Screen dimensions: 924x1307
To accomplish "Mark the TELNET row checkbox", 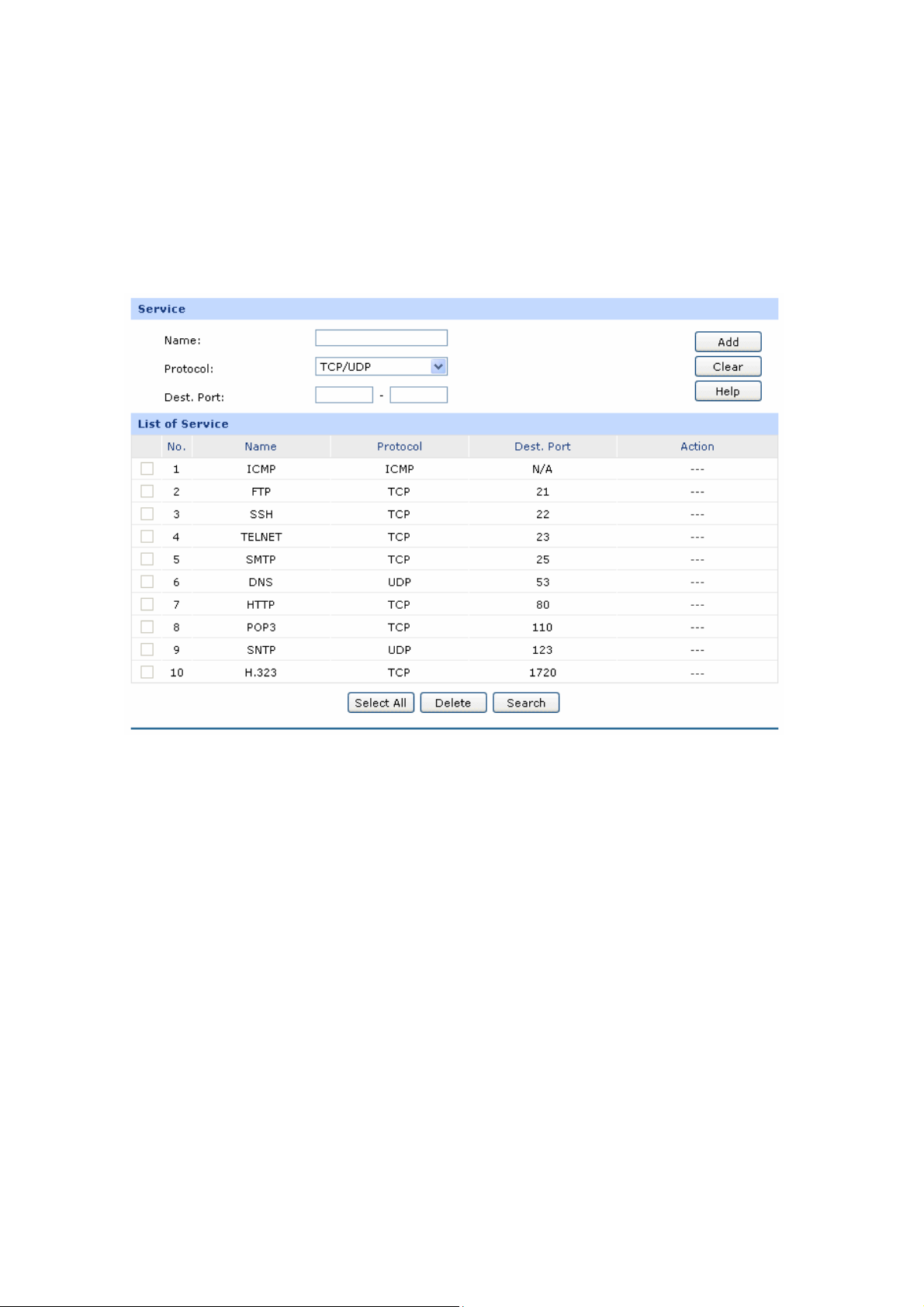I will coord(147,536).
